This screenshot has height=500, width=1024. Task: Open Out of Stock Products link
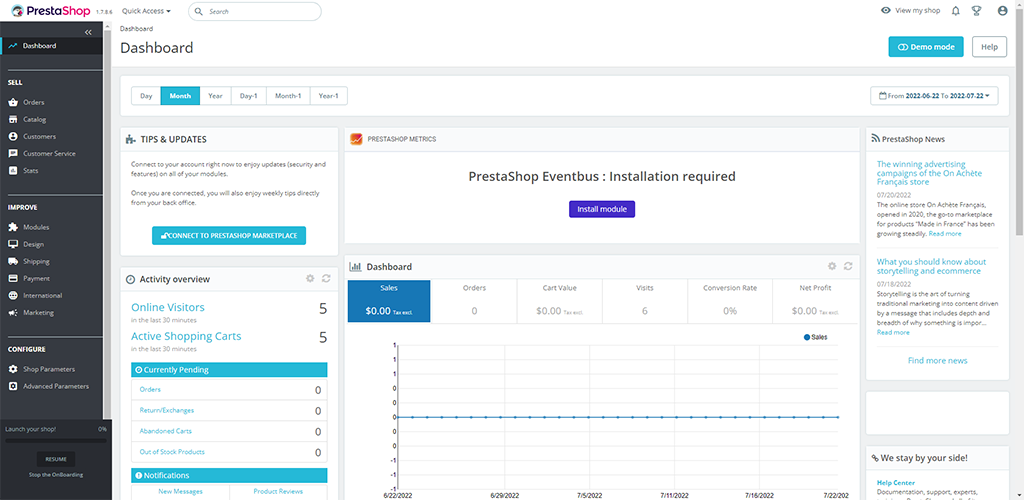[x=172, y=452]
